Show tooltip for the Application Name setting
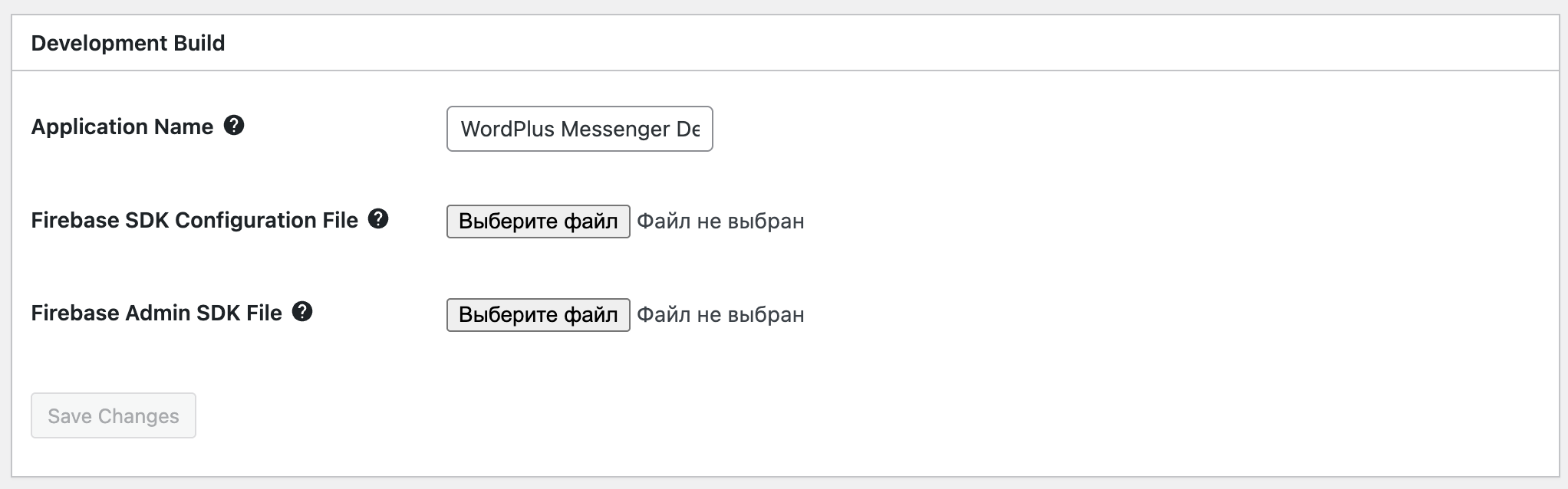This screenshot has height=489, width=1568. [234, 126]
